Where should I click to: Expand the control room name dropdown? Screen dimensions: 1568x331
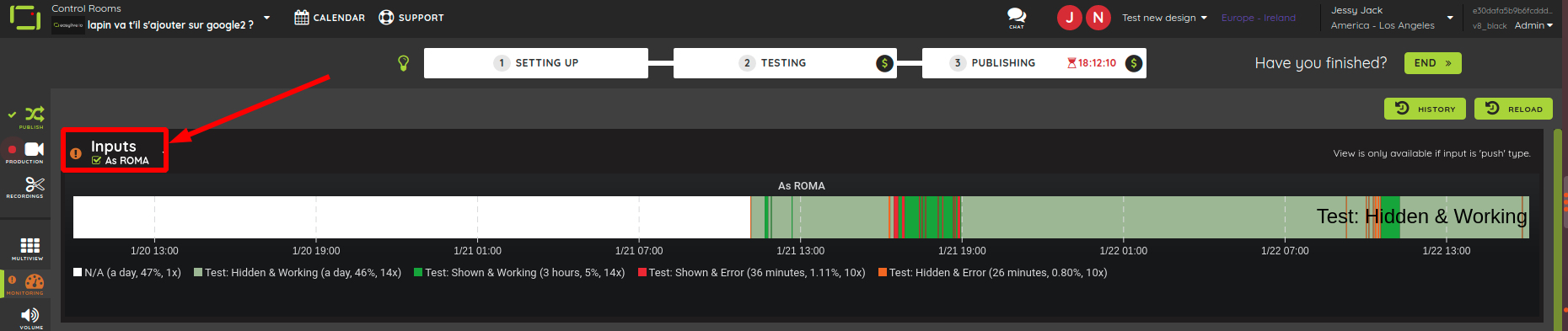click(x=267, y=18)
